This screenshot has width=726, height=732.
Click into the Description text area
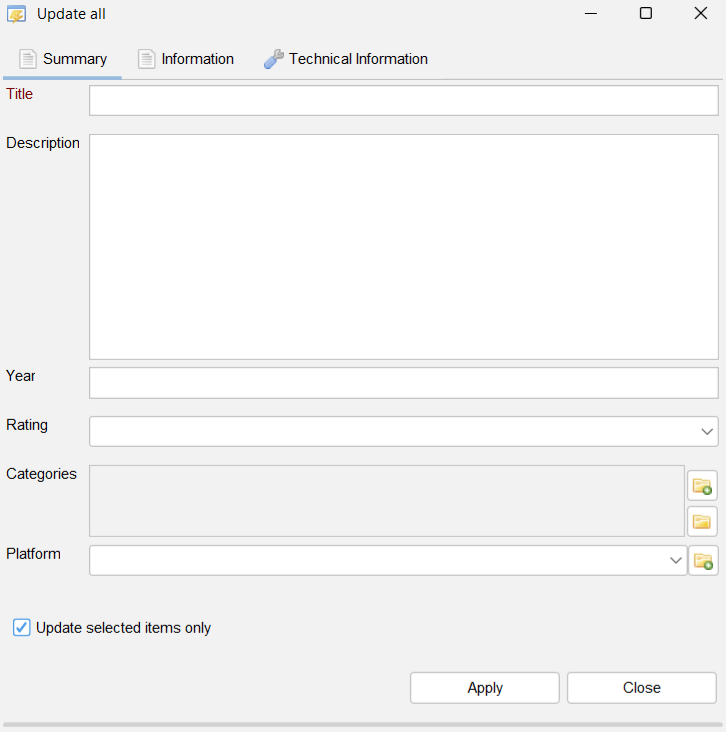(x=403, y=247)
